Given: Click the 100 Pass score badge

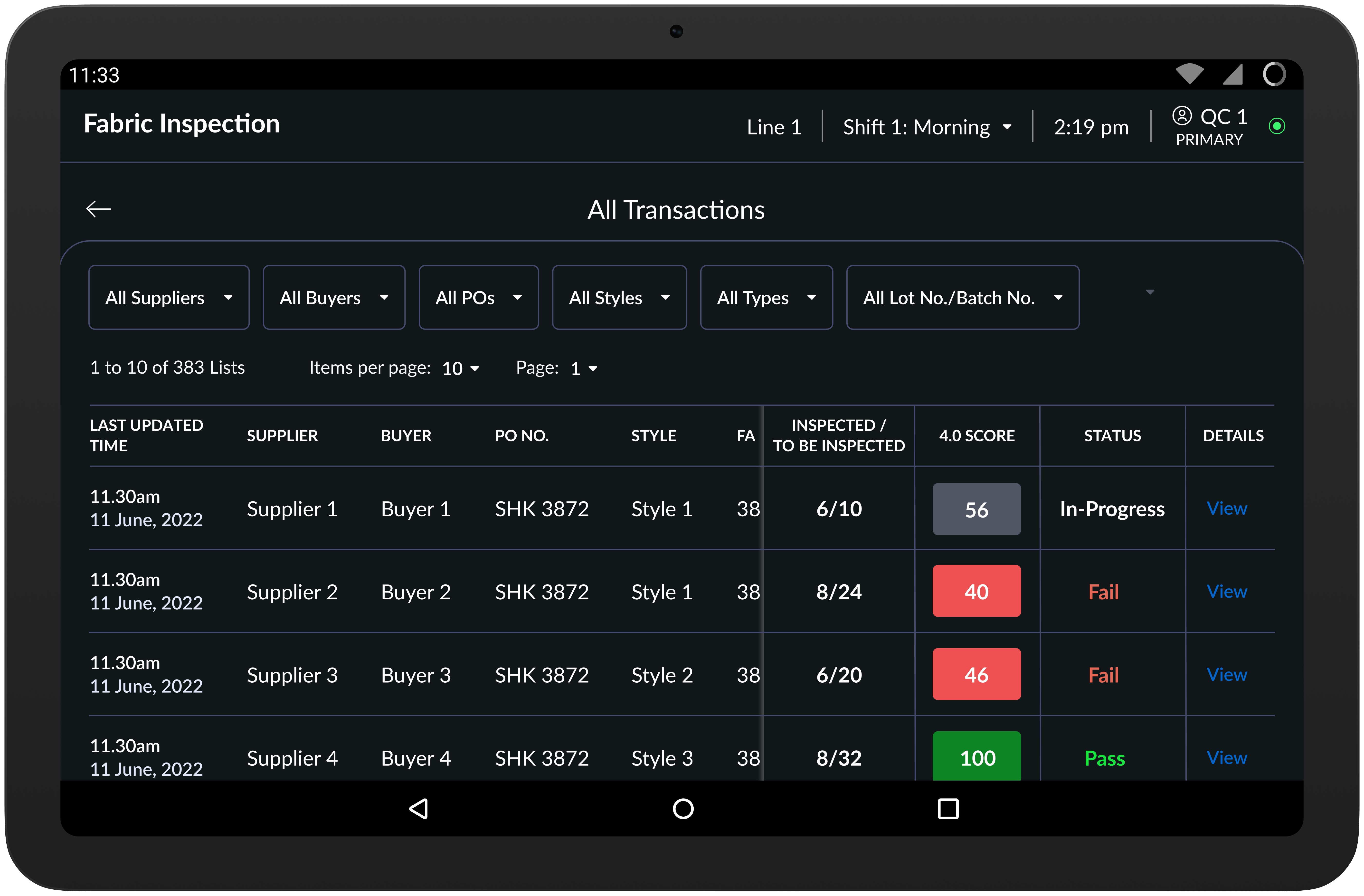Looking at the screenshot, I should click(x=976, y=757).
